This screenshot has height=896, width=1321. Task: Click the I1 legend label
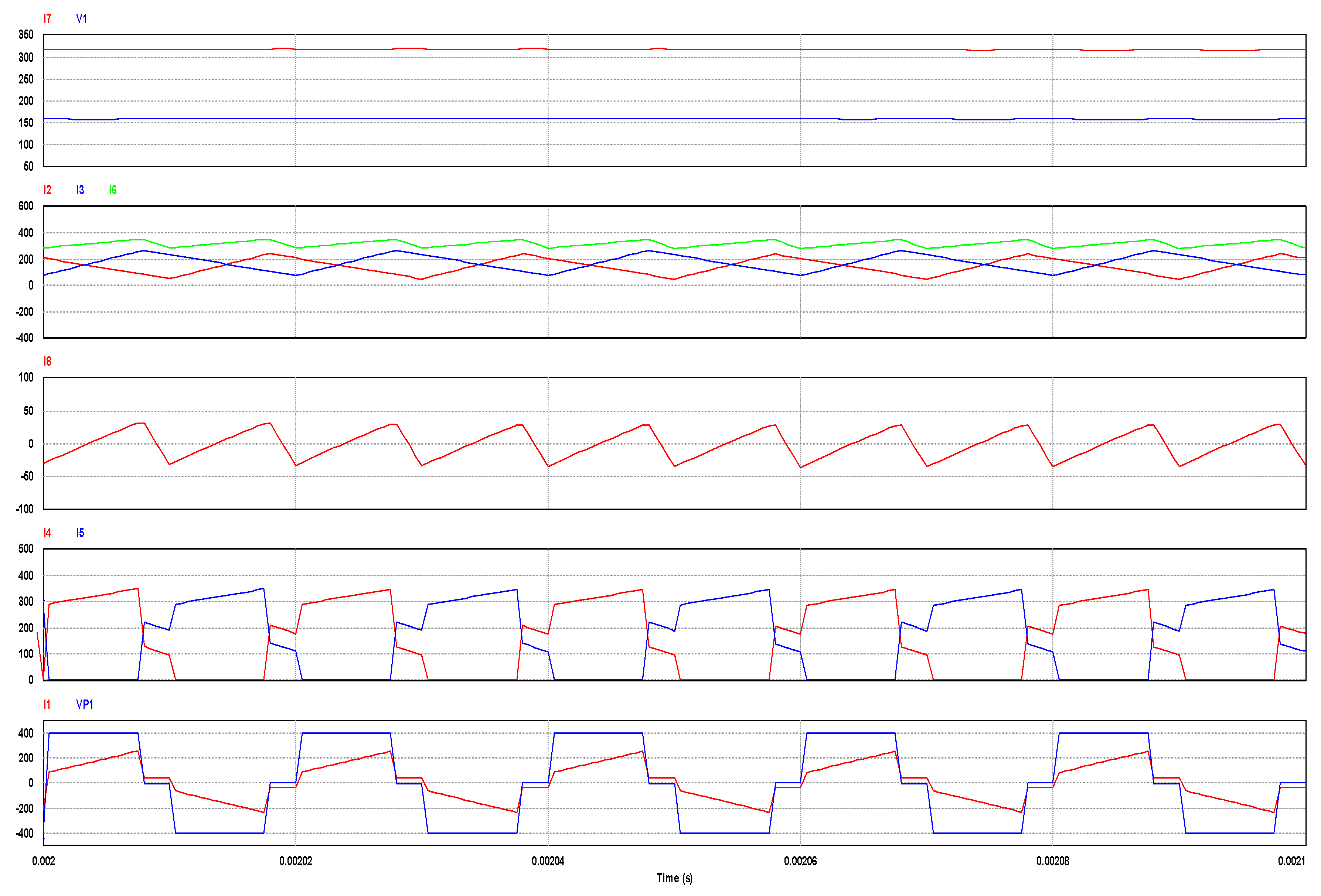[47, 705]
